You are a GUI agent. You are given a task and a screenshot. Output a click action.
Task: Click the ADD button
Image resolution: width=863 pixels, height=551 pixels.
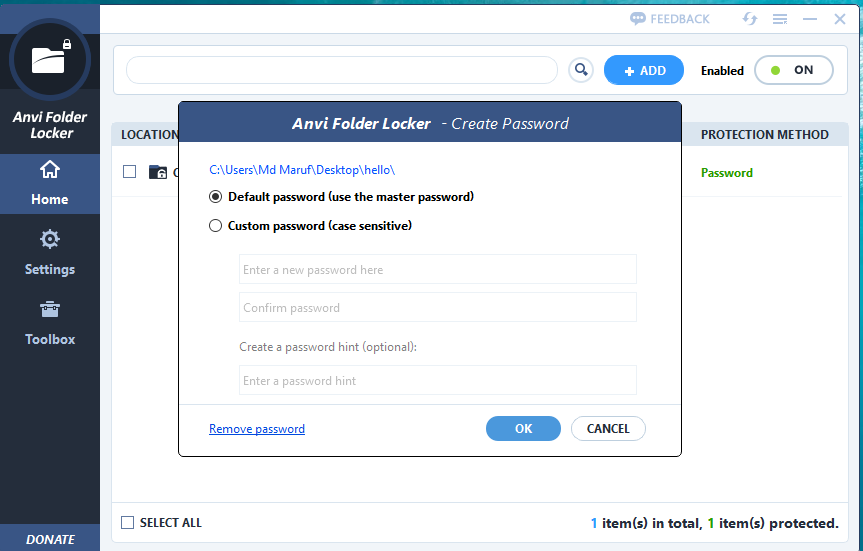644,70
